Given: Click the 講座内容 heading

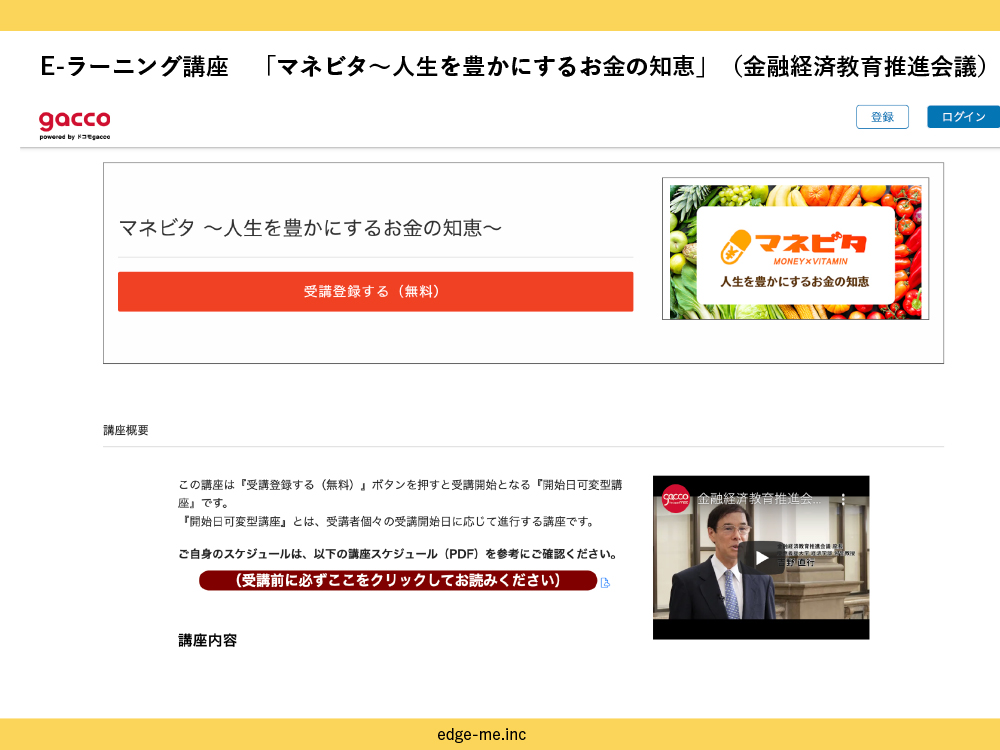Looking at the screenshot, I should [207, 640].
